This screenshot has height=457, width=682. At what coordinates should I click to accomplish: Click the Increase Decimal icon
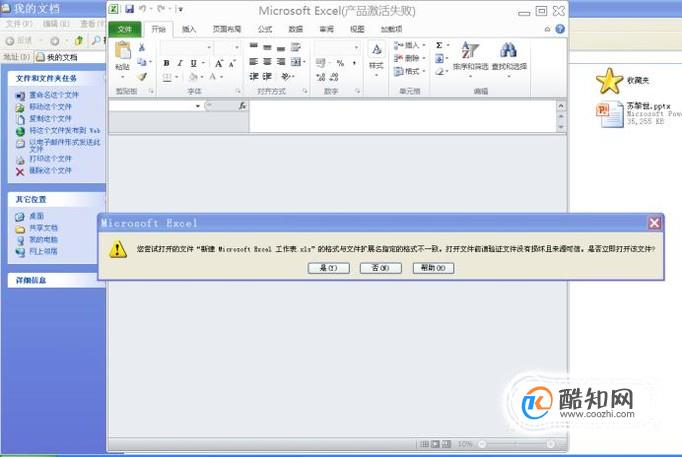(x=321, y=77)
